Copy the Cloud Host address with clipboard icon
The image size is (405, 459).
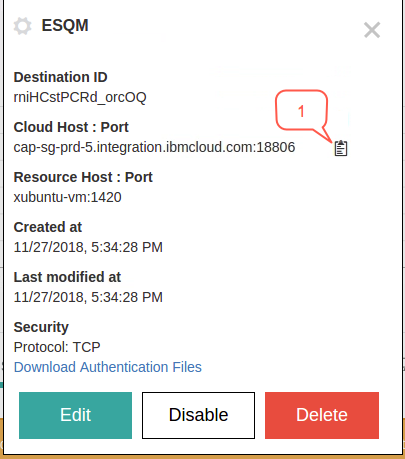click(341, 148)
